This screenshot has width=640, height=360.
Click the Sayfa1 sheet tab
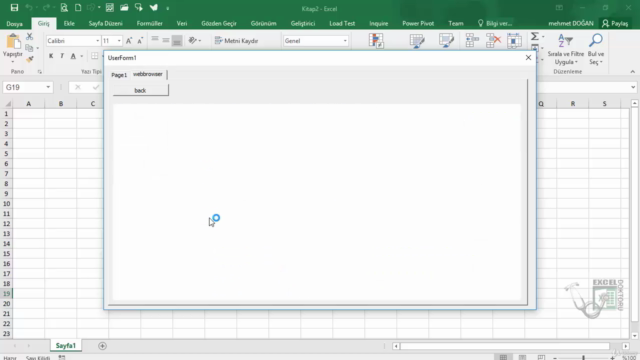point(66,346)
